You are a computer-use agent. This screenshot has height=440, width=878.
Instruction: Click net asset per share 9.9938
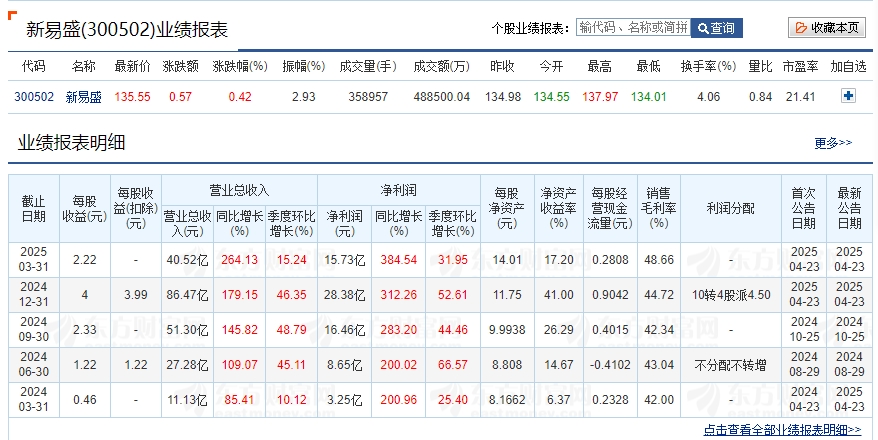point(507,330)
